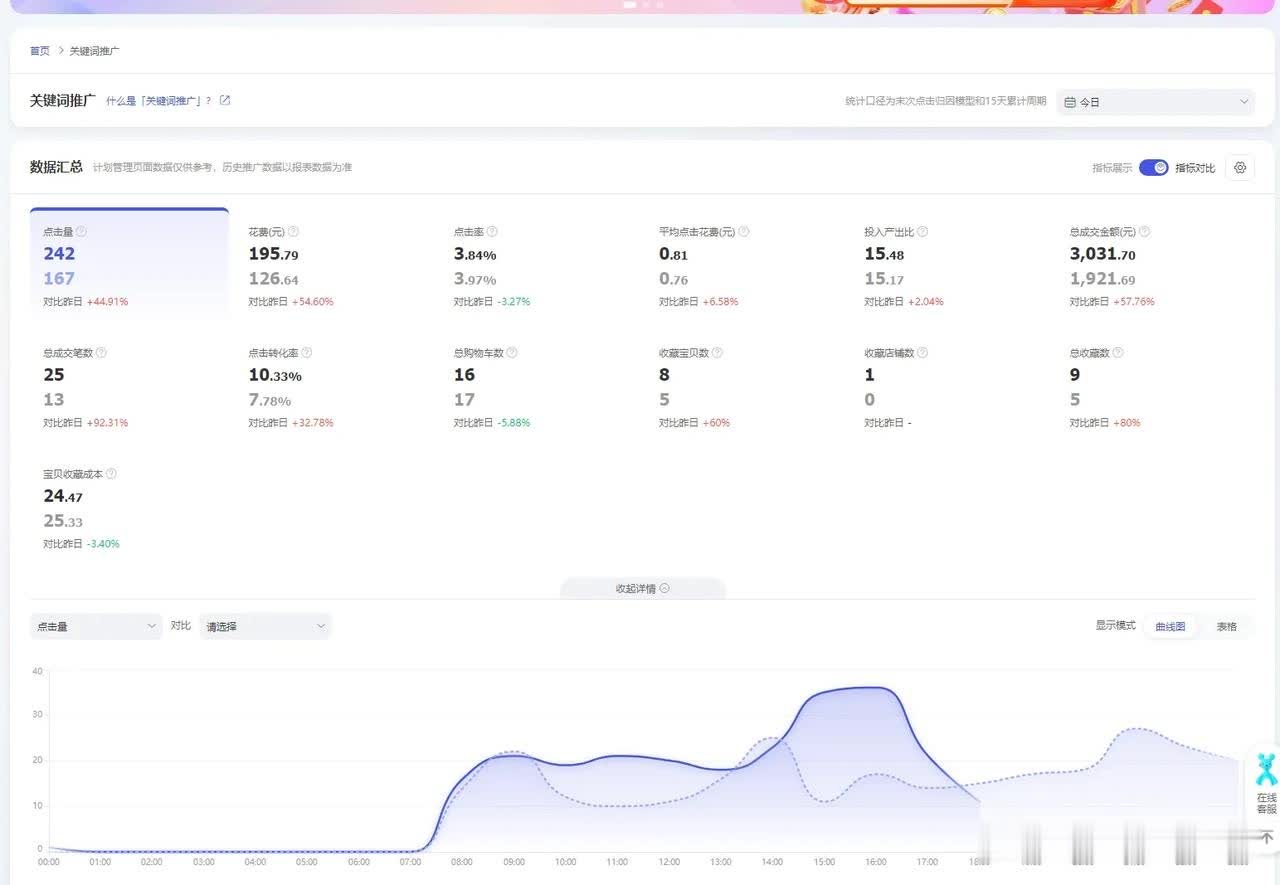1280x885 pixels.
Task: Switch display mode to 曲线图
Action: [1170, 626]
